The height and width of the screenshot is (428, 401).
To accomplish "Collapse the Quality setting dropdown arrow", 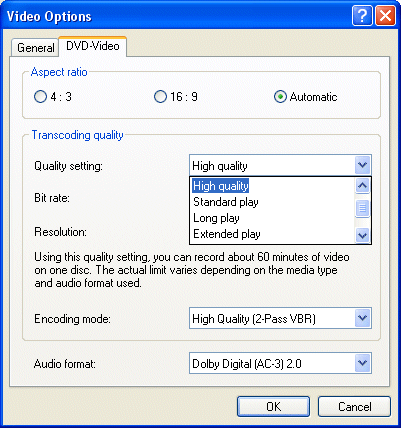I will tap(362, 165).
